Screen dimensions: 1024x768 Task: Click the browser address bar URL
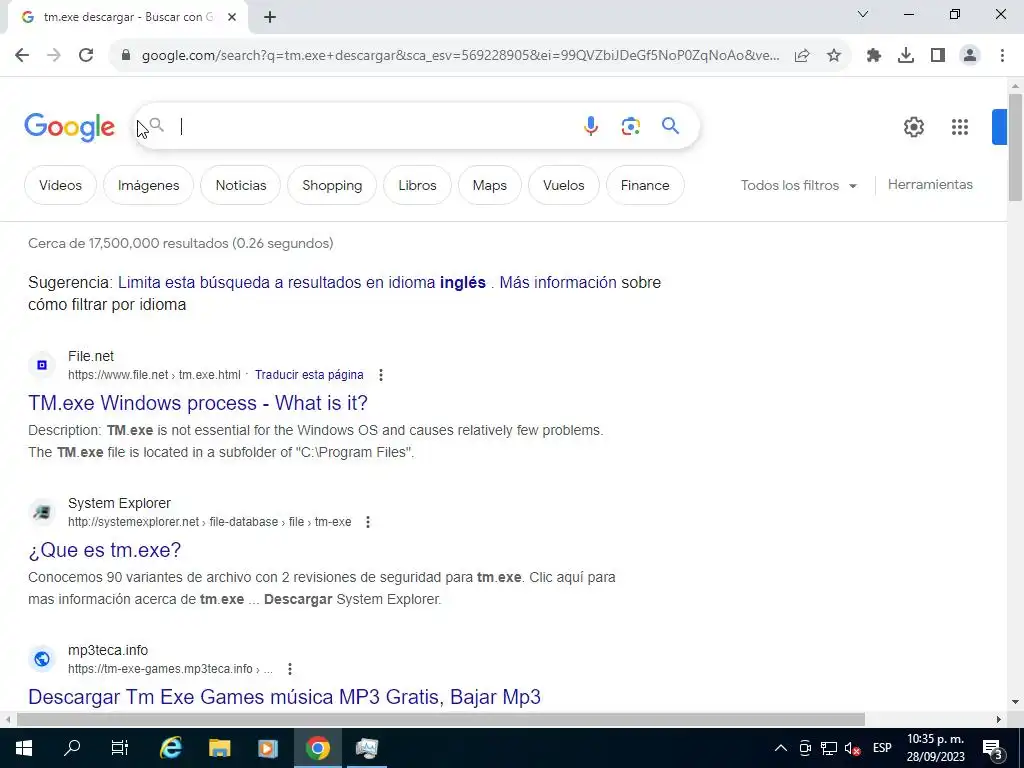pos(460,56)
